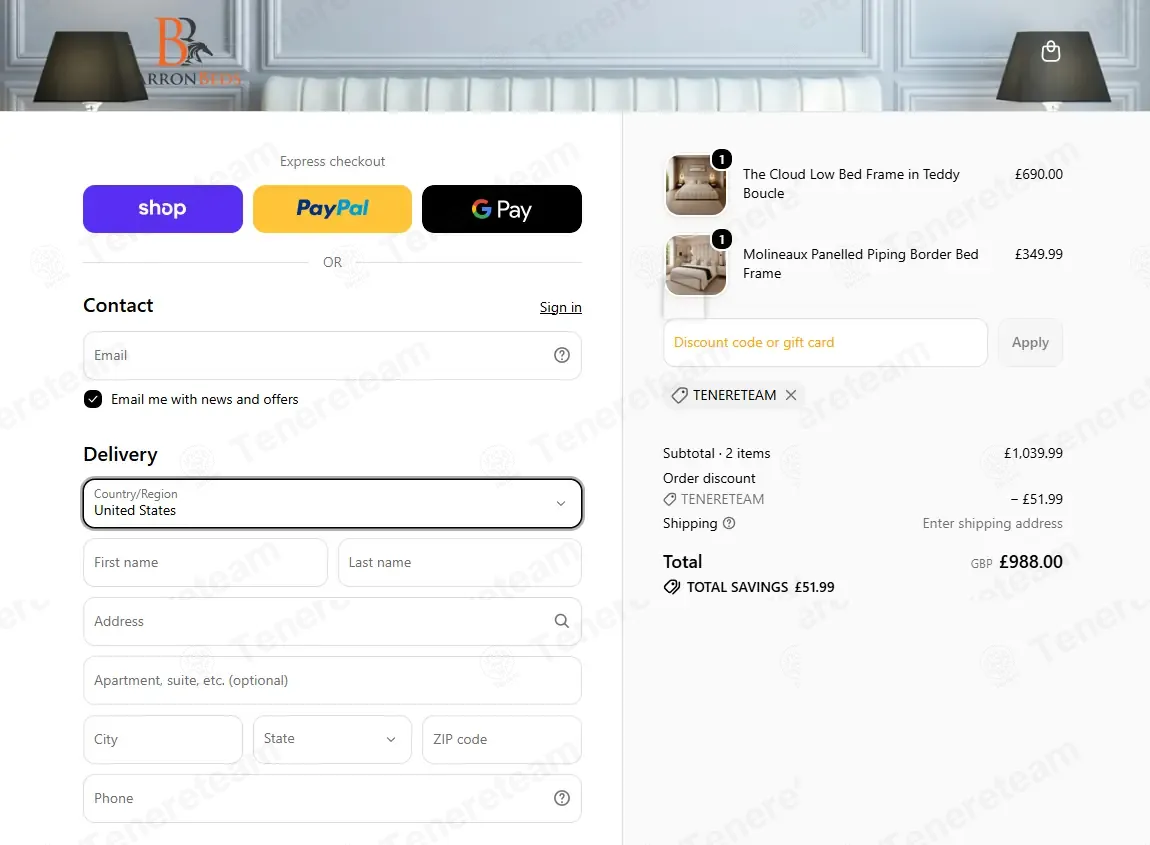Click the £690.00 price
The image size is (1150, 845).
(1039, 174)
